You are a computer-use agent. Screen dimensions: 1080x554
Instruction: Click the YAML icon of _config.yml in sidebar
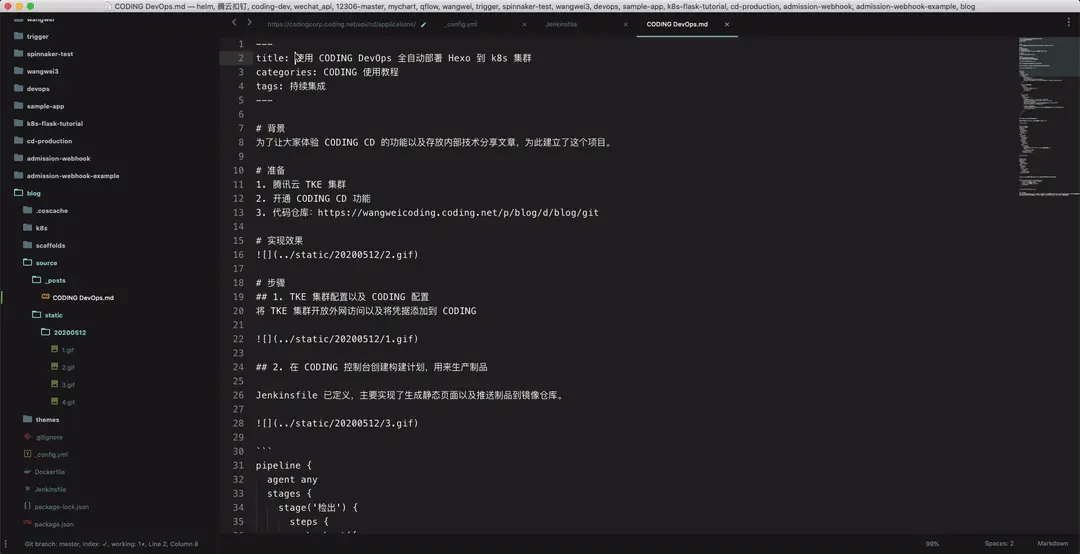tap(28, 453)
